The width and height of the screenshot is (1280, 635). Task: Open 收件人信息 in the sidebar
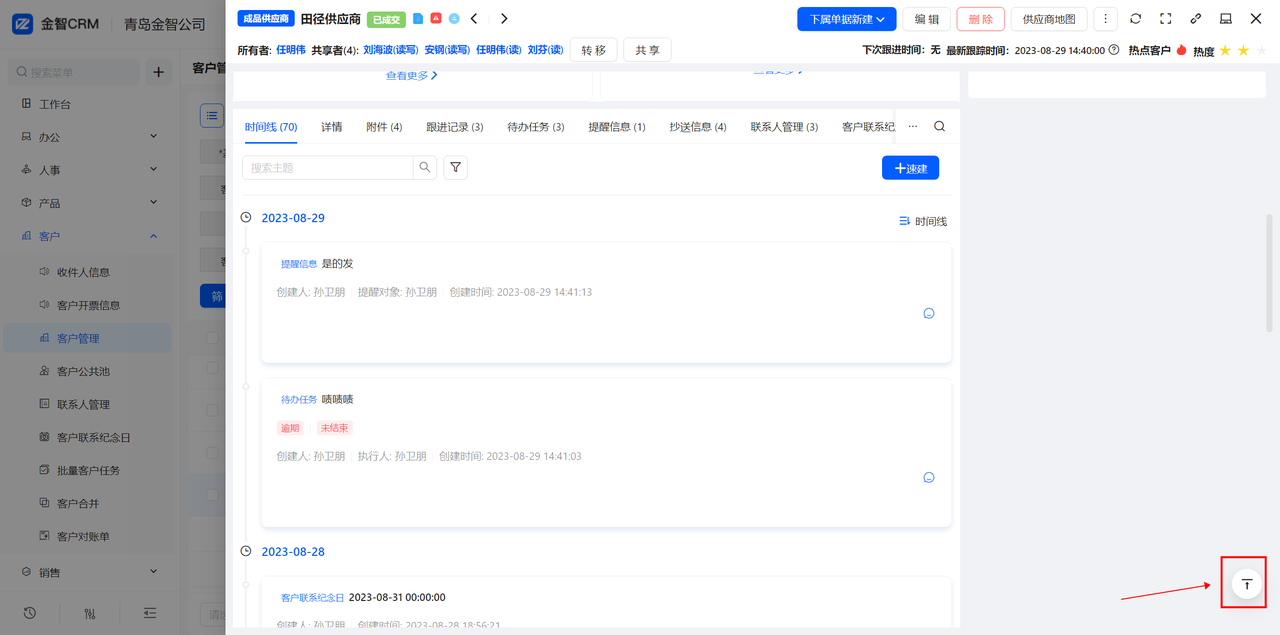click(x=86, y=272)
